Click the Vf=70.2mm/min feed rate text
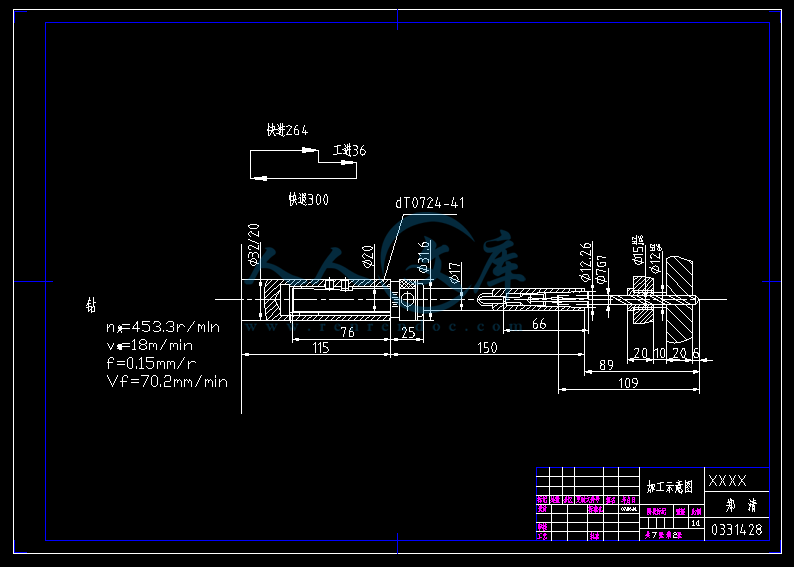The height and width of the screenshot is (567, 794). point(167,381)
